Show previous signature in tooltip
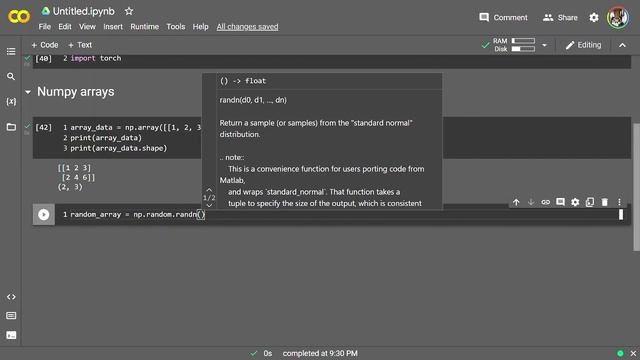This screenshot has height=360, width=640. pyautogui.click(x=209, y=190)
